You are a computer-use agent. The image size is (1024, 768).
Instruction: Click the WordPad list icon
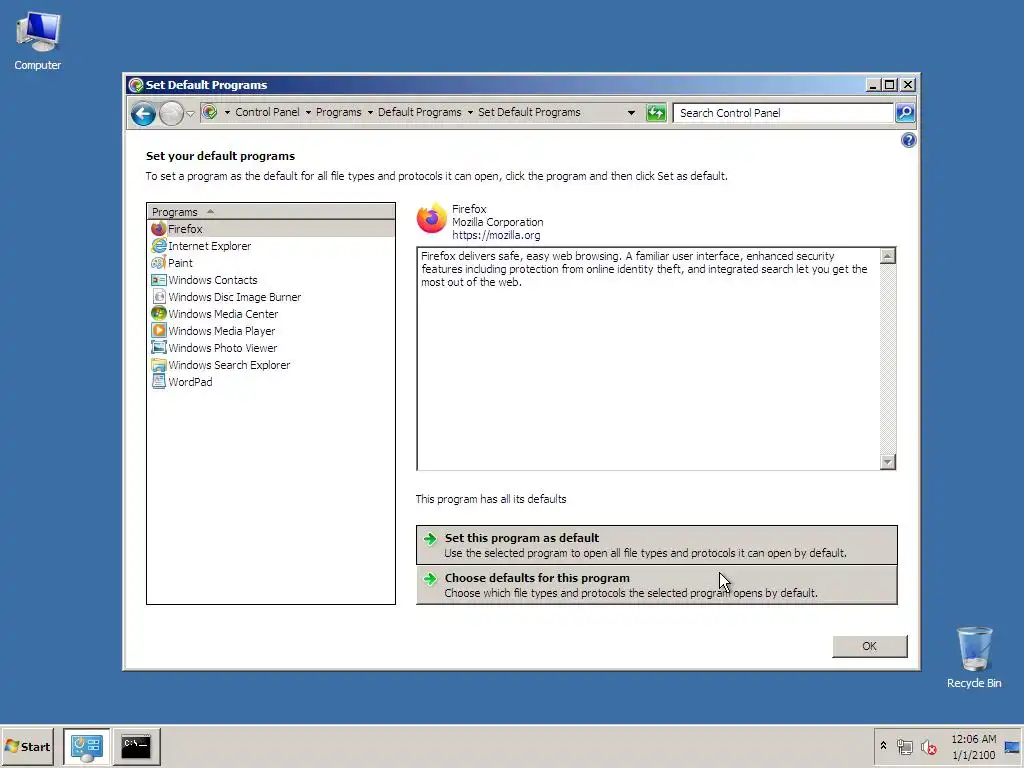(x=159, y=381)
